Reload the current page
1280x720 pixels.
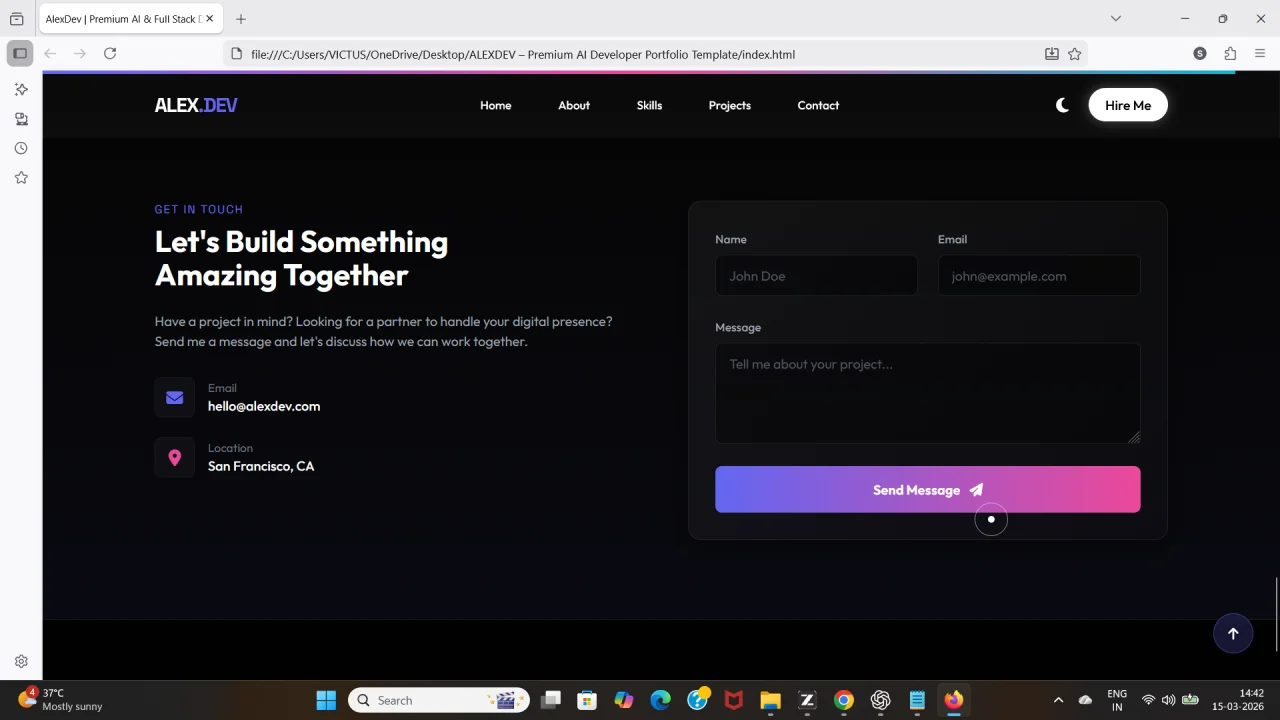click(110, 53)
